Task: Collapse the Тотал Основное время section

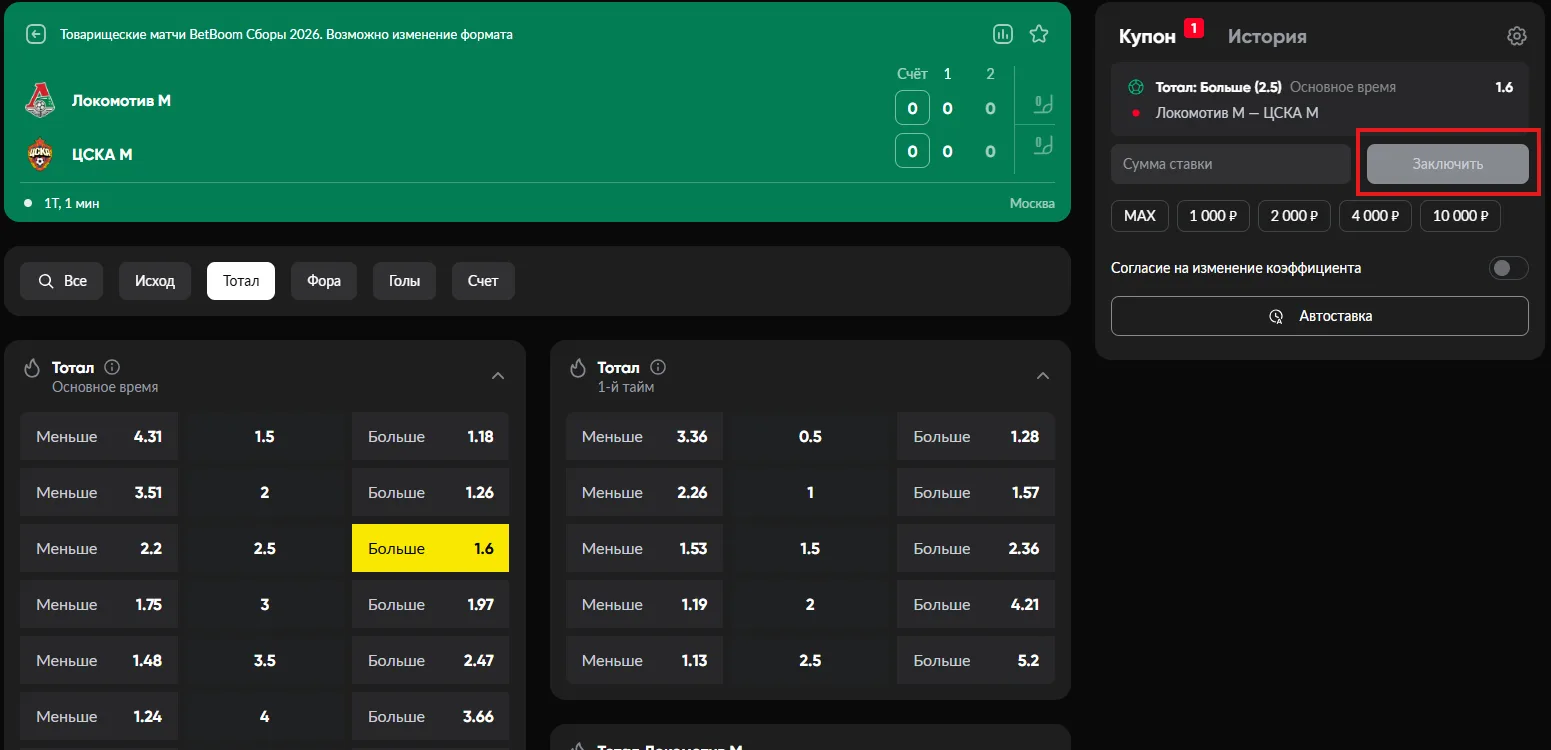Action: pos(498,376)
